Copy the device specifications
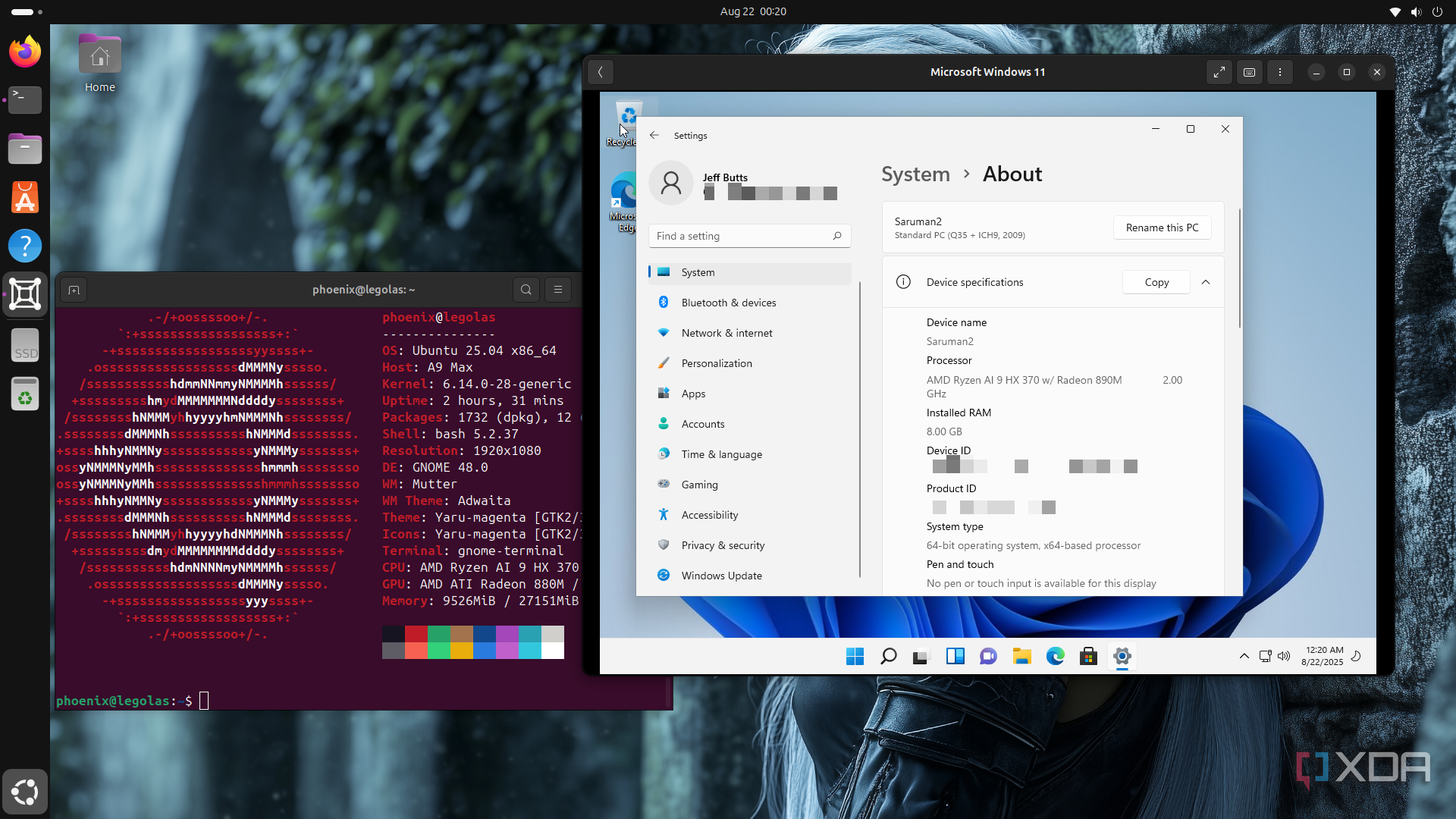 click(1156, 282)
